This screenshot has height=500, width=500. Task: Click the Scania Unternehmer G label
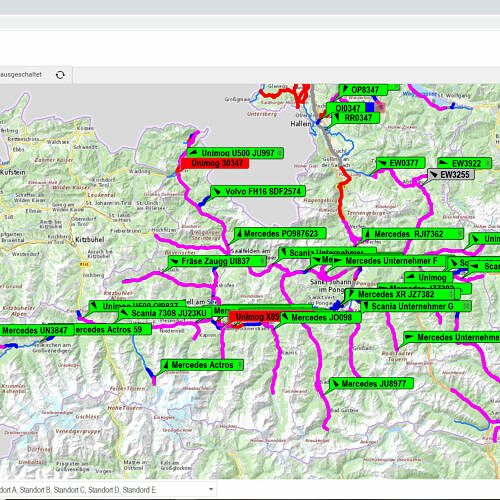tap(416, 306)
